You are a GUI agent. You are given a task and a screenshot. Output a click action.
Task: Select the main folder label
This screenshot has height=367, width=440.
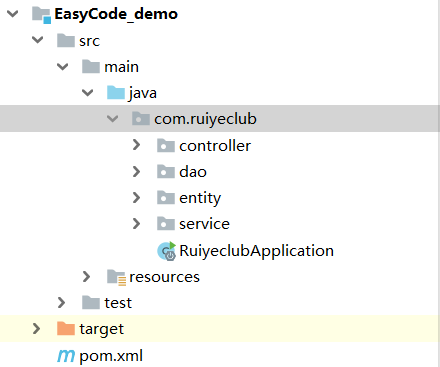pyautogui.click(x=121, y=67)
